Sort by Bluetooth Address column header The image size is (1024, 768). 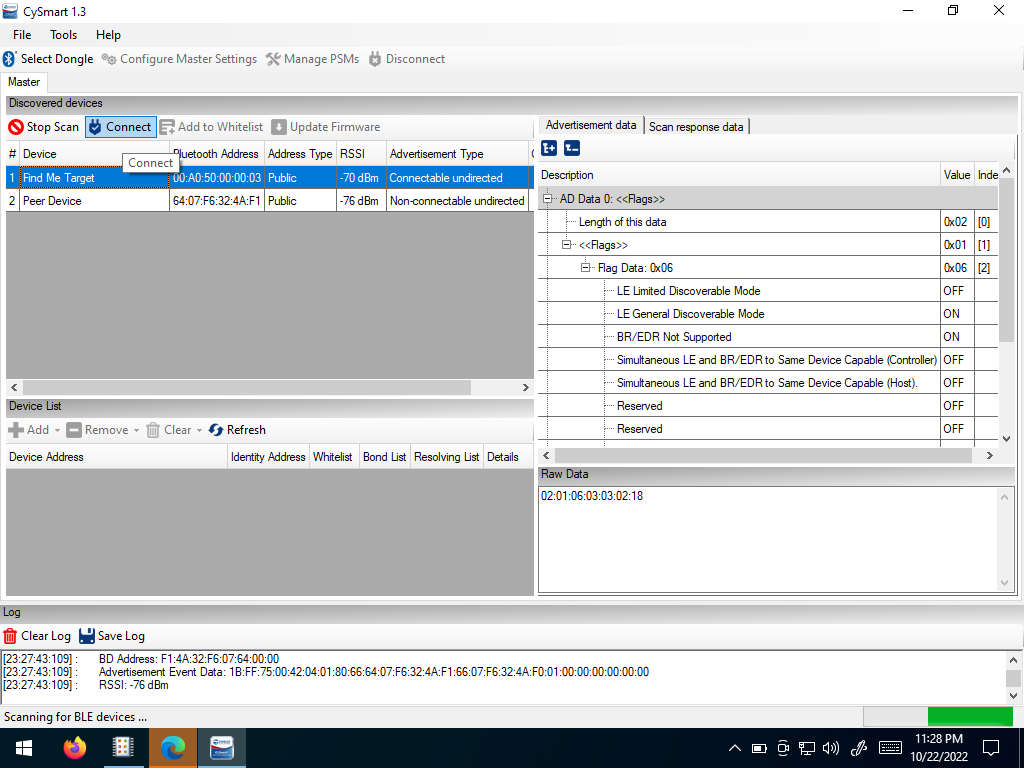(217, 153)
